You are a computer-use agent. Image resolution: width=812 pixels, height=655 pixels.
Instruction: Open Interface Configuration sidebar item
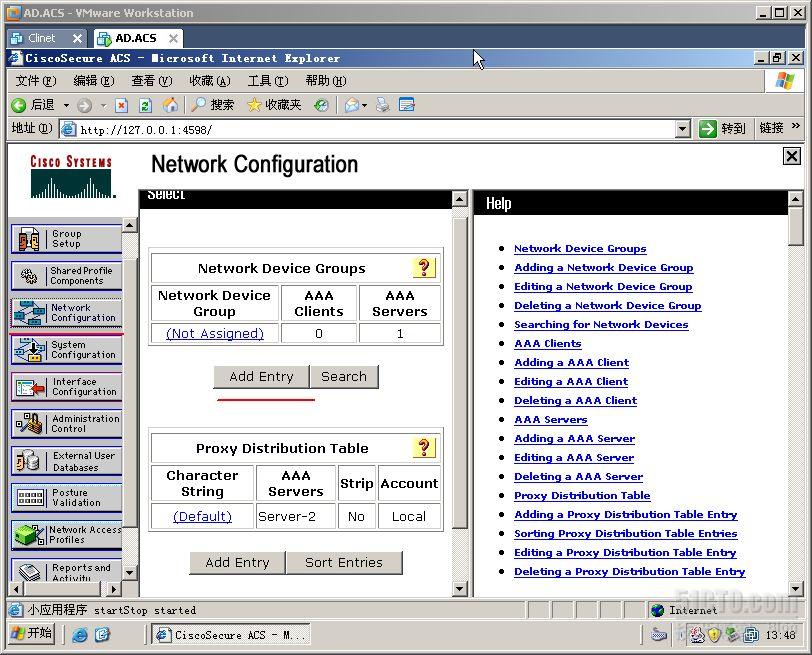pyautogui.click(x=66, y=387)
